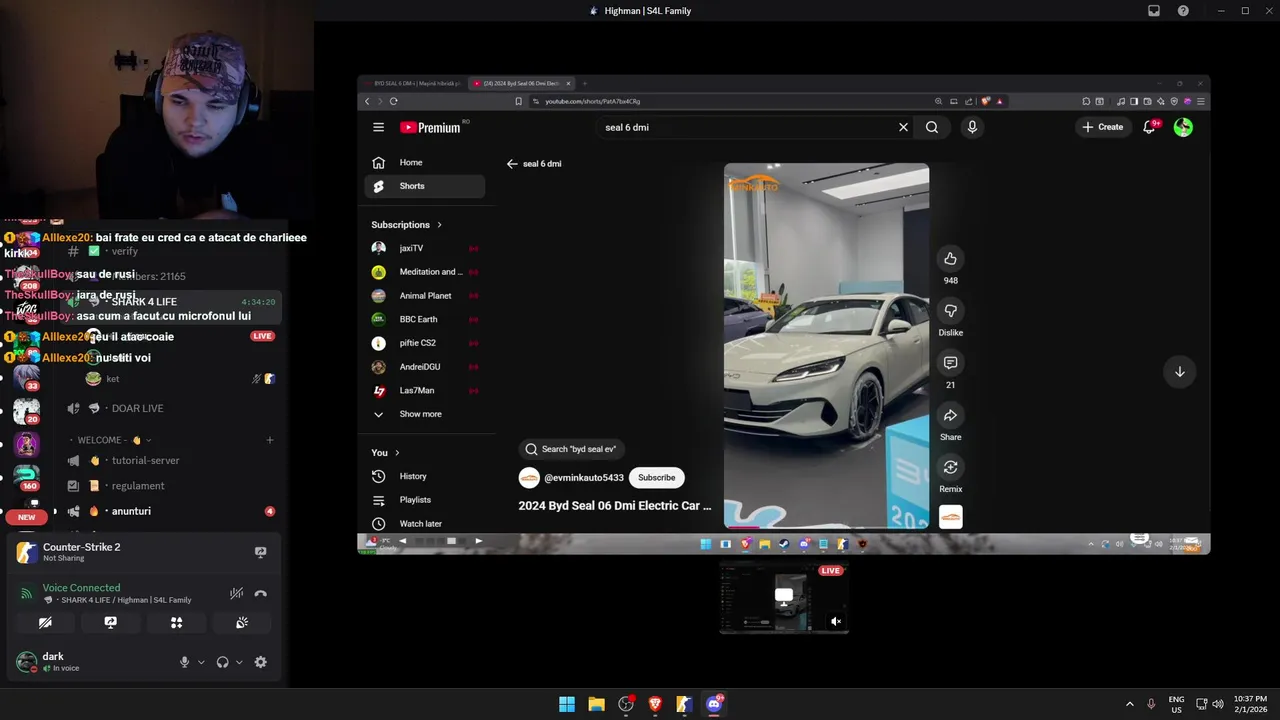1280x720 pixels.
Task: Go back using the 'seal 6 dmi' arrow
Action: point(512,164)
